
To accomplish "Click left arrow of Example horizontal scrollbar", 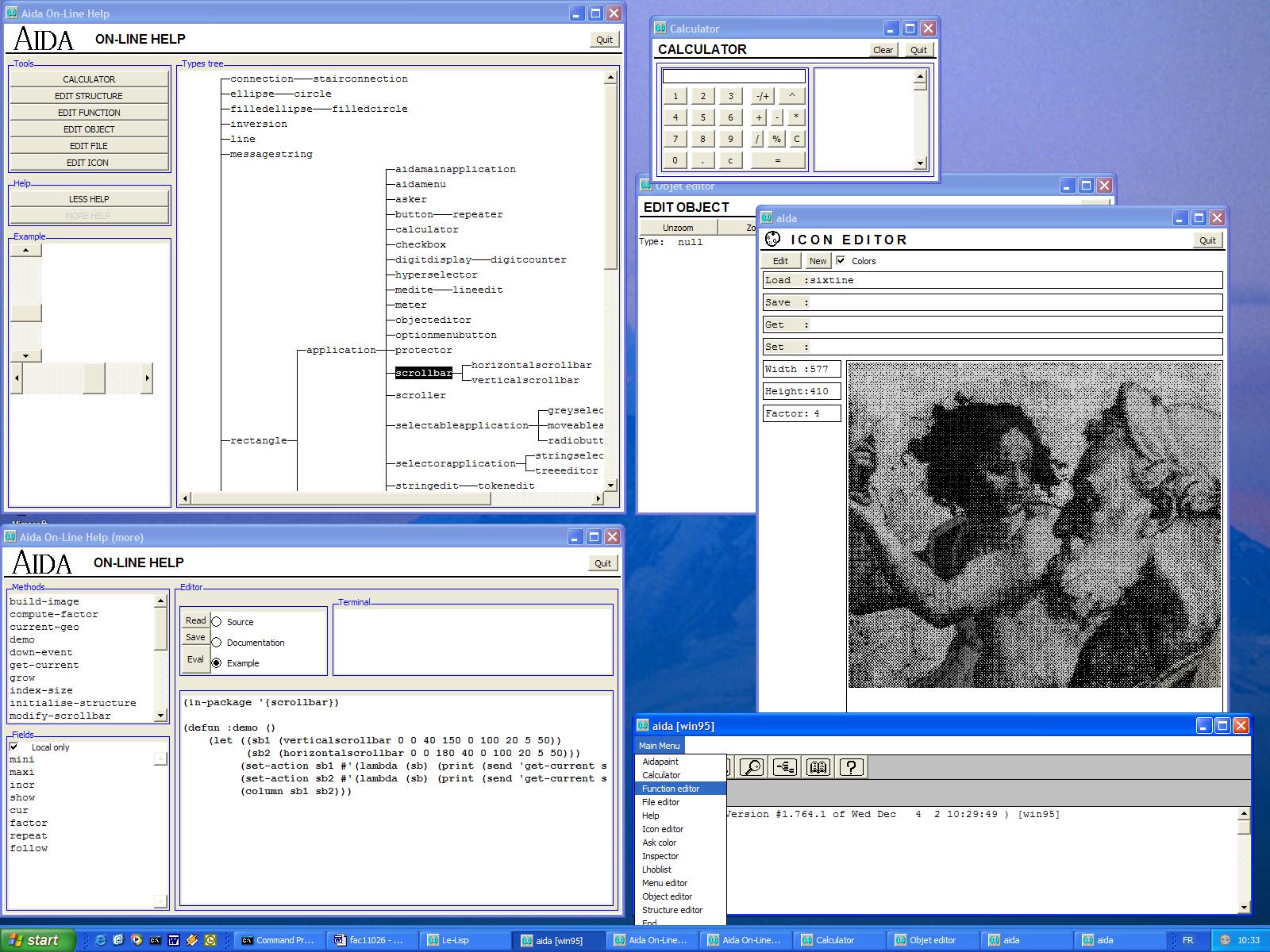I will (17, 378).
